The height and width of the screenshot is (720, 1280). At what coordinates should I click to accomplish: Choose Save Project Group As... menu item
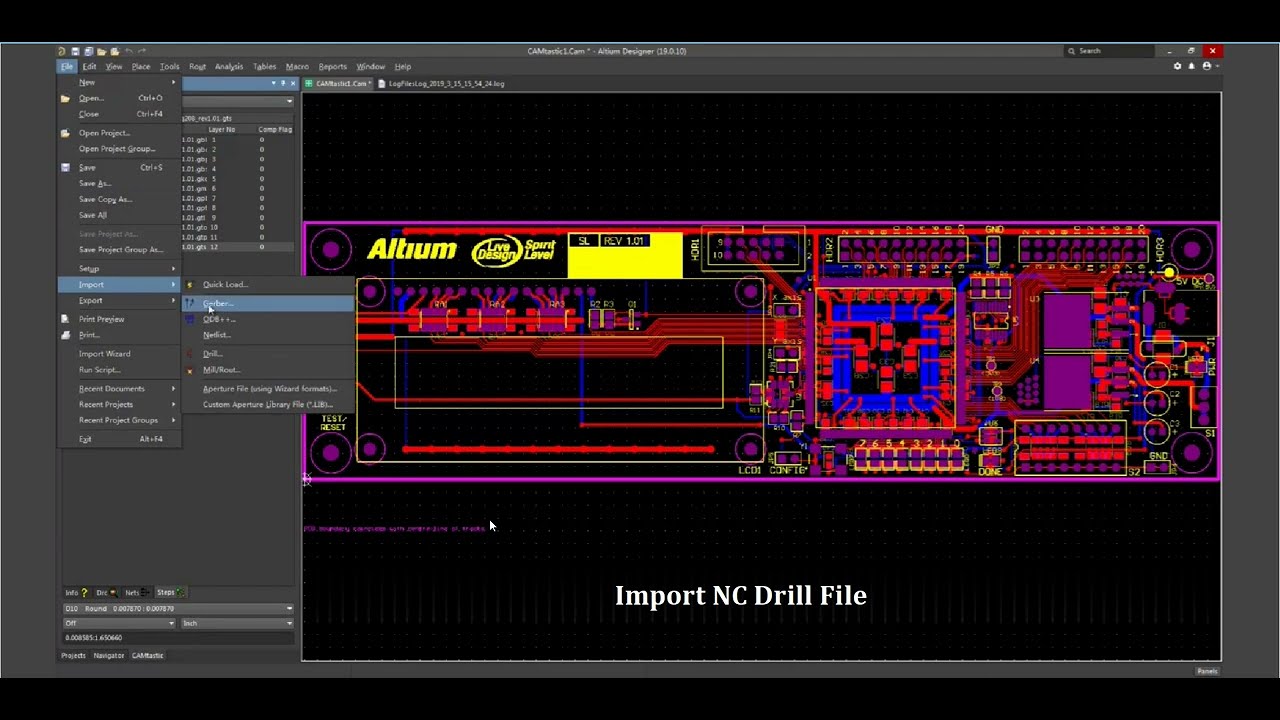coord(119,249)
